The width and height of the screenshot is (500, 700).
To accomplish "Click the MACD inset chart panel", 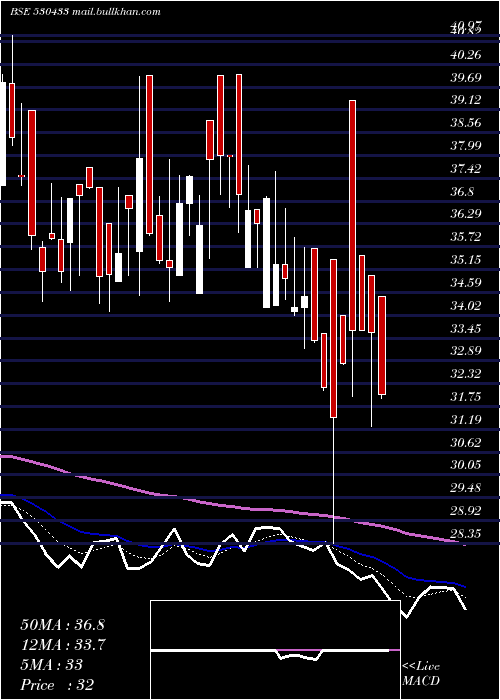I will tap(275, 650).
